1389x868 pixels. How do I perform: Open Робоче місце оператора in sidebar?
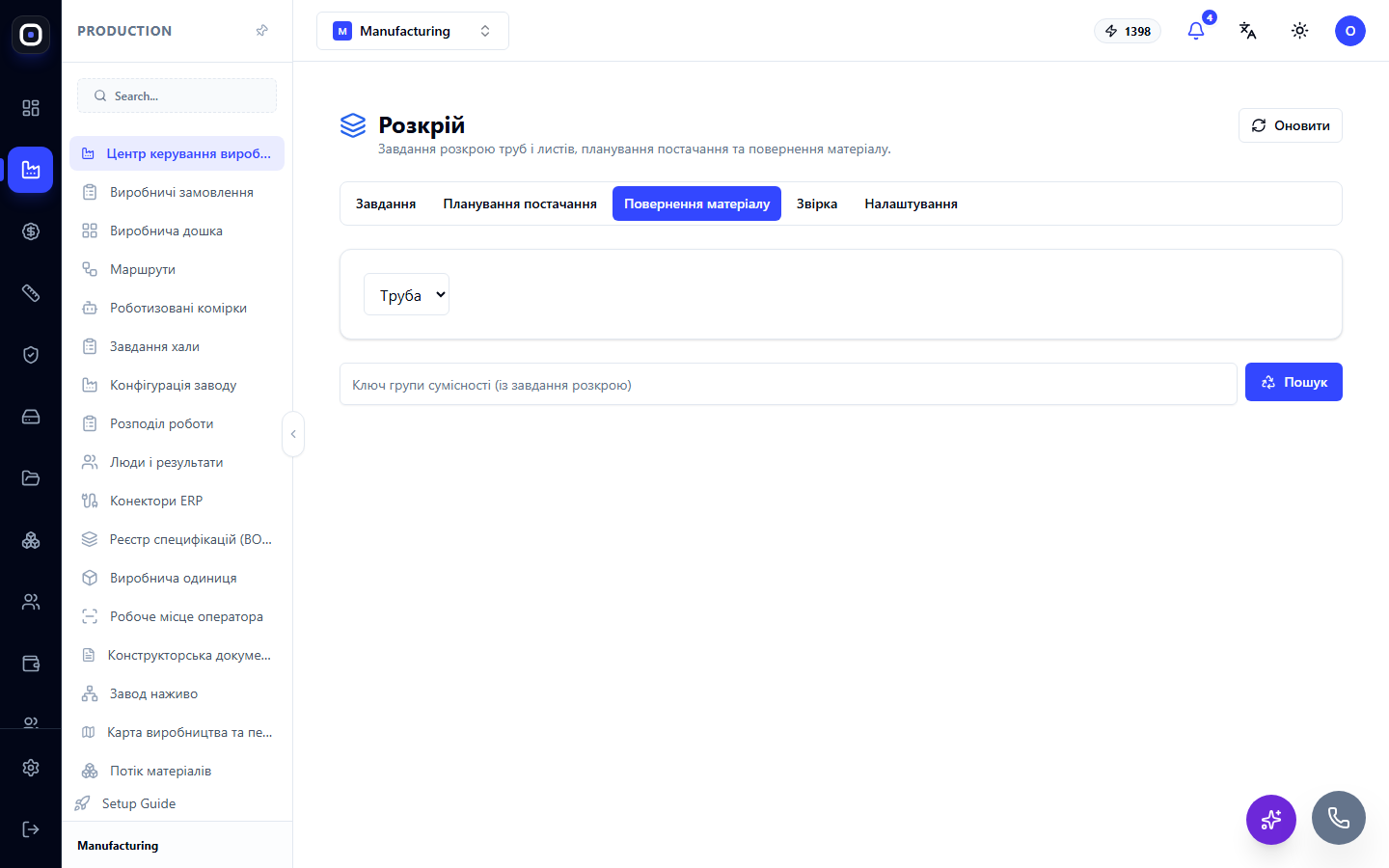click(x=177, y=616)
